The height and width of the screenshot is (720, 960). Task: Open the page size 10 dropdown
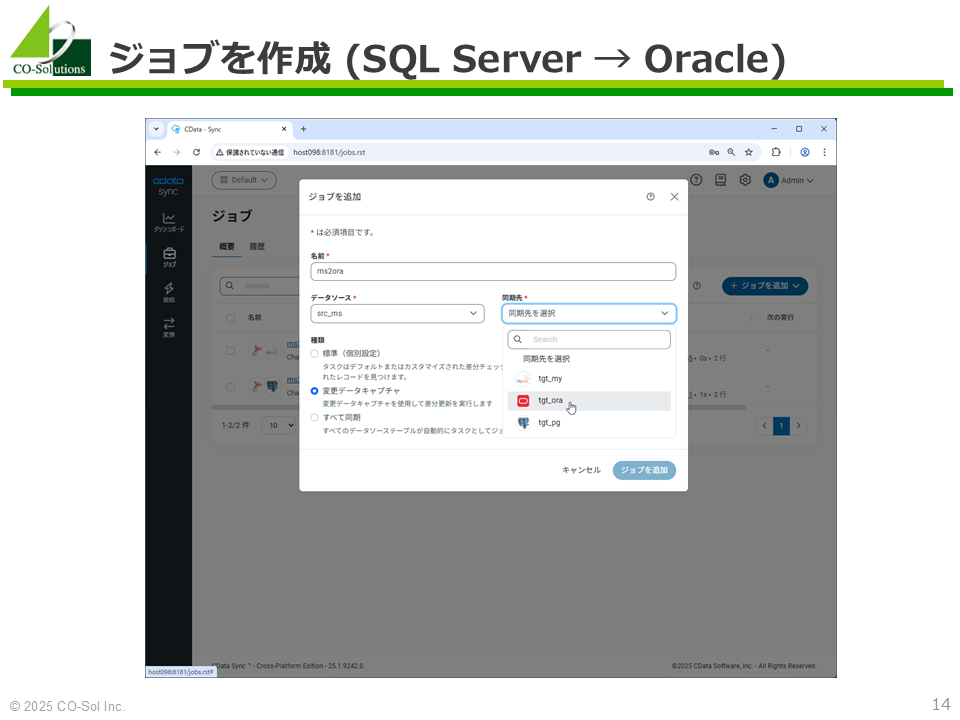pyautogui.click(x=279, y=426)
